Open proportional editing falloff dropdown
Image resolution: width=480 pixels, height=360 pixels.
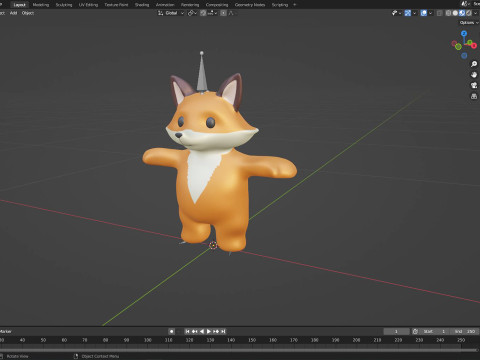click(x=233, y=13)
